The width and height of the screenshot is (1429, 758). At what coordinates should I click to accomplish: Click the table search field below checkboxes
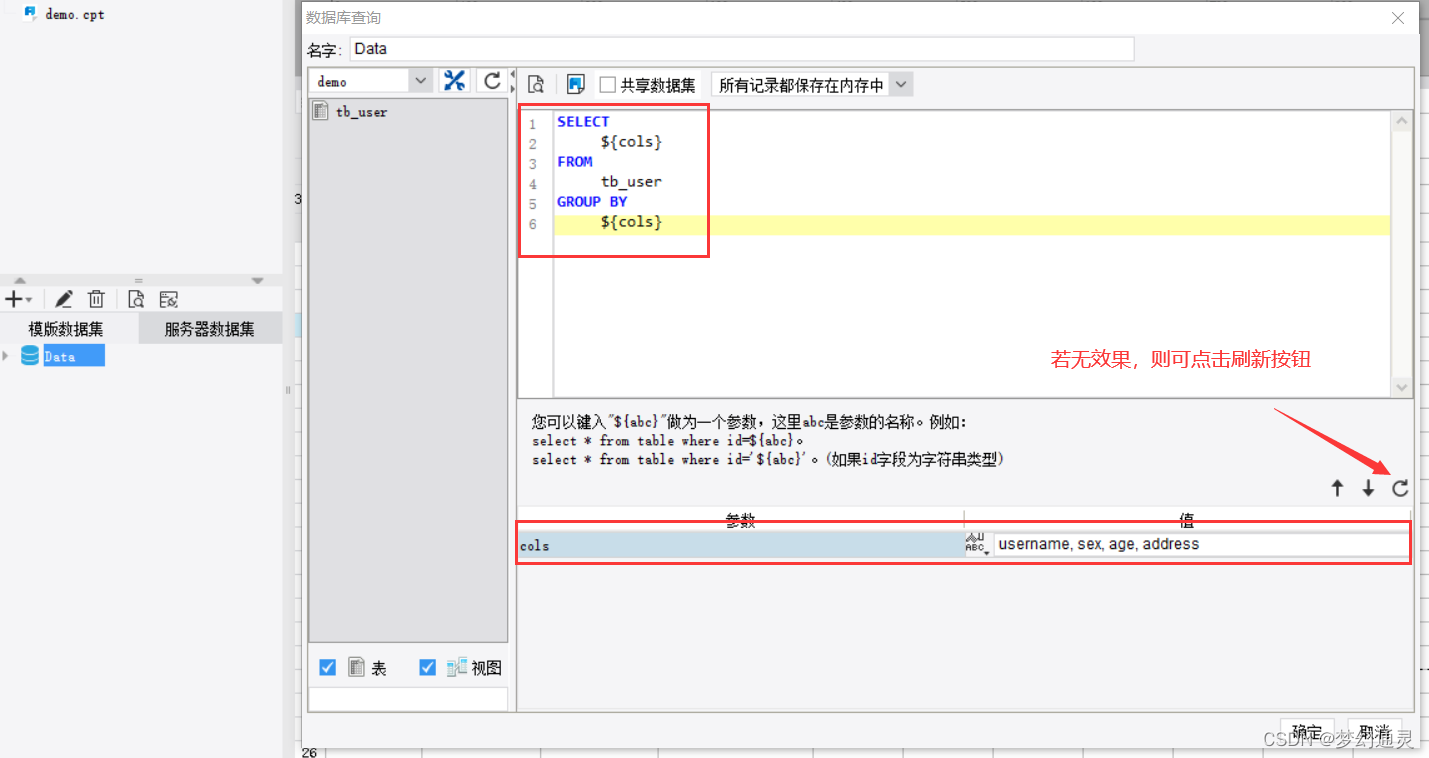tap(408, 698)
